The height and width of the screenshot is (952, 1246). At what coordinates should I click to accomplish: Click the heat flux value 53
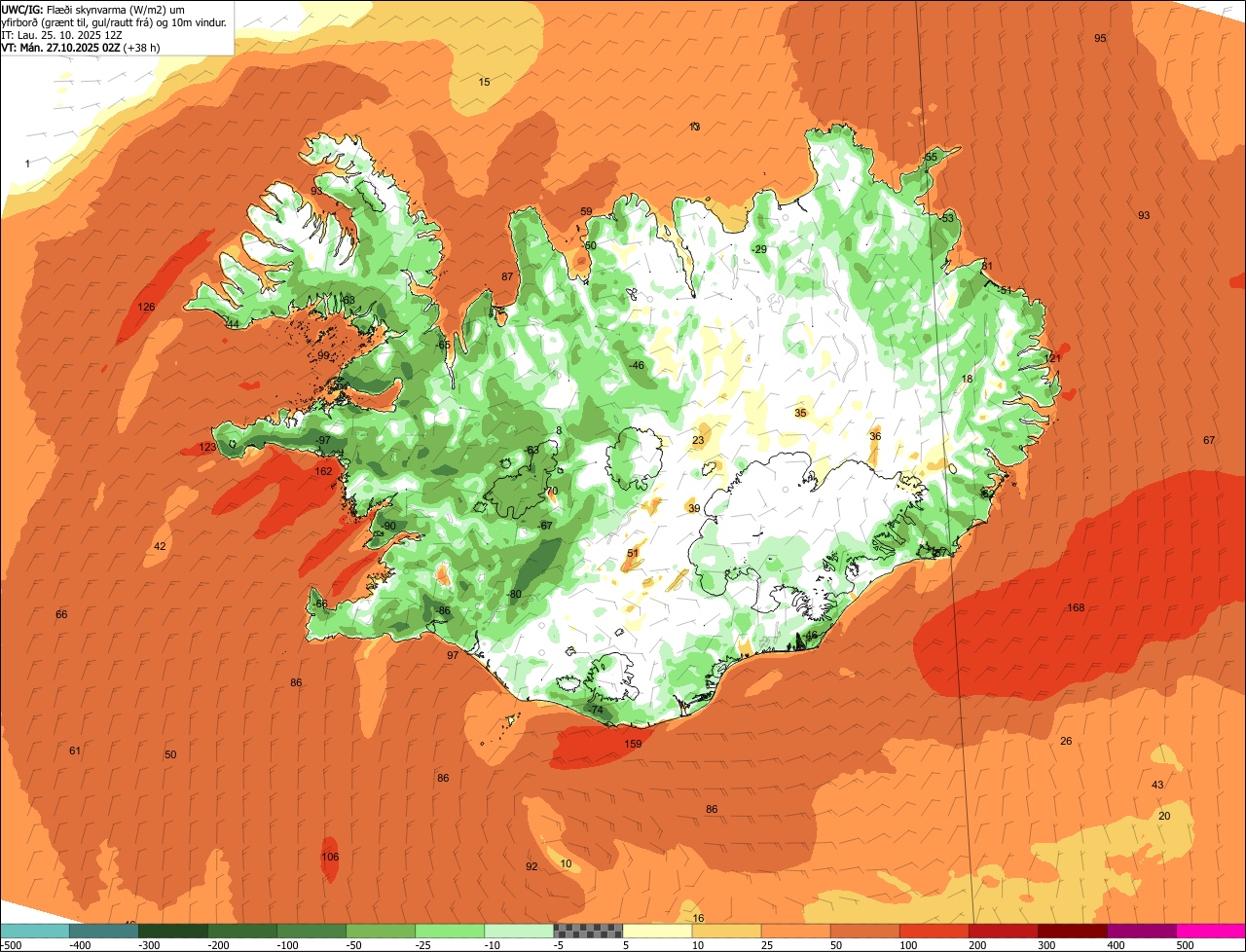point(948,219)
